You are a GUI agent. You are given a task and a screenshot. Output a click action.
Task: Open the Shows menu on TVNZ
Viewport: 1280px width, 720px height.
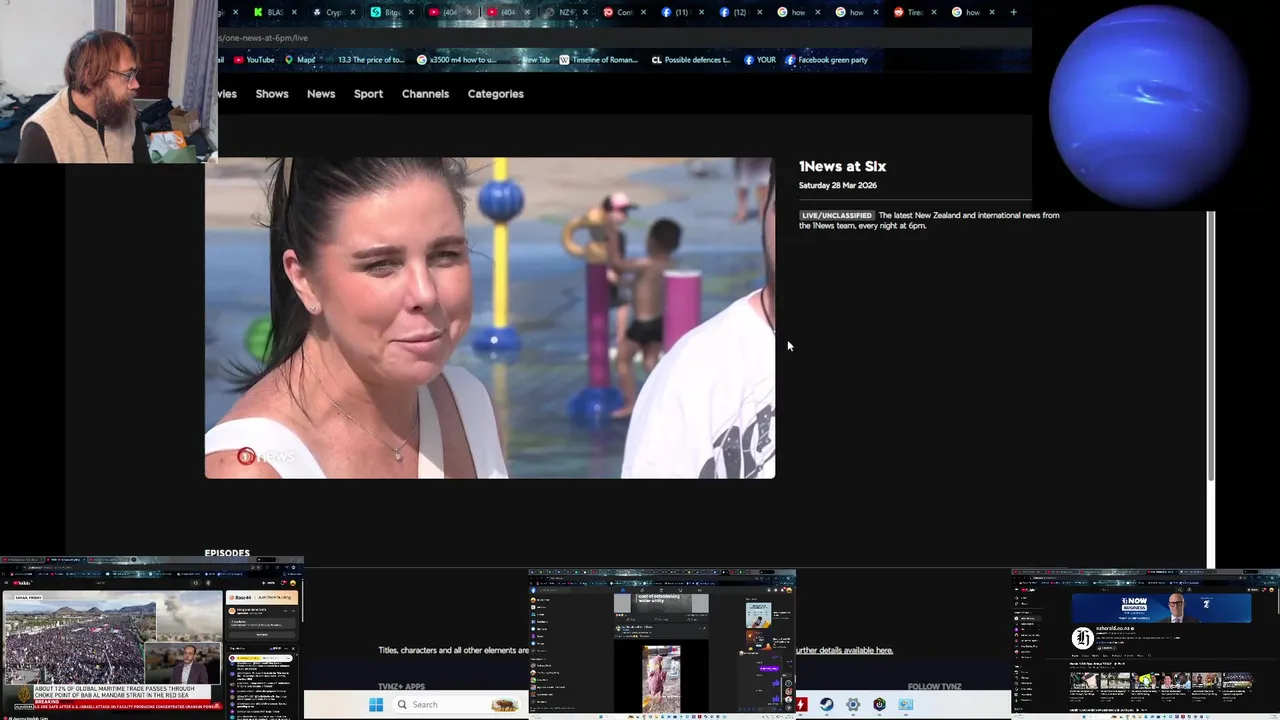(272, 94)
